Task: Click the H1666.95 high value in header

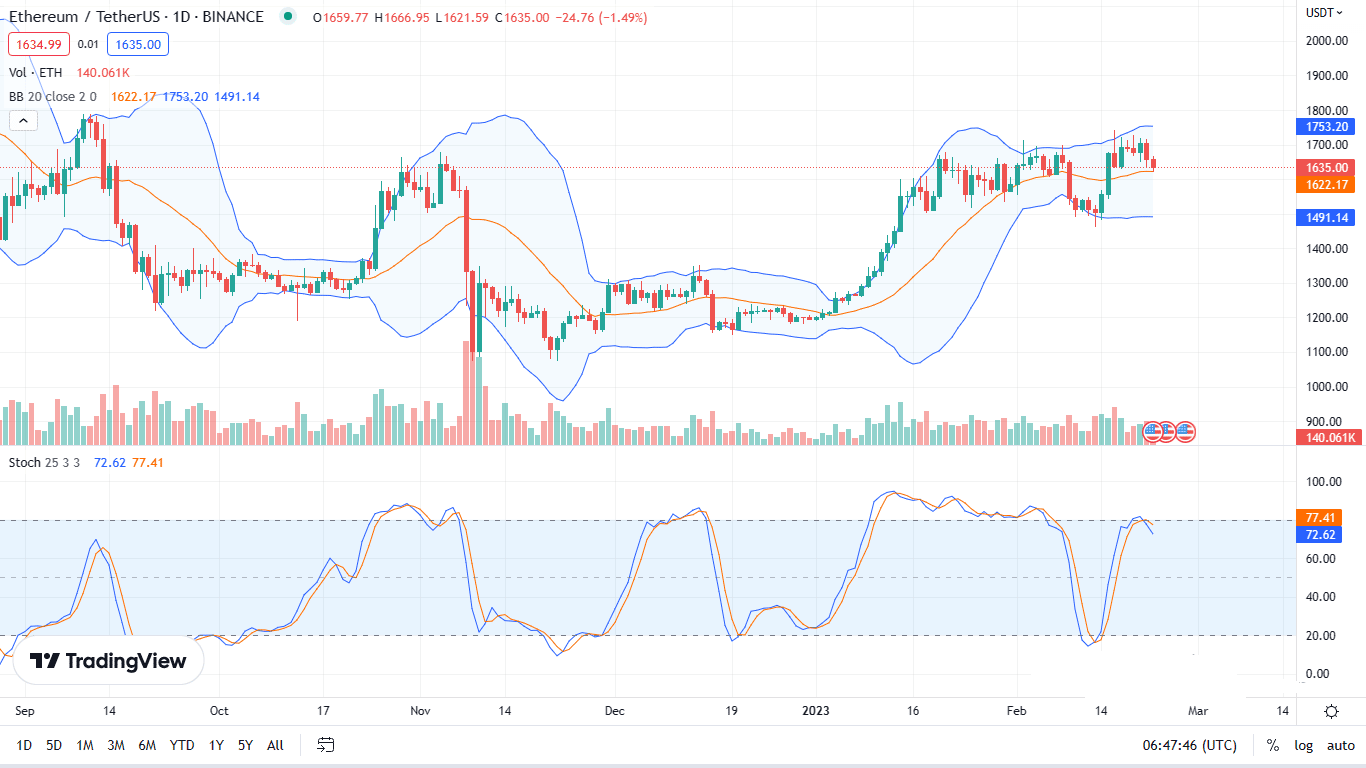Action: click(403, 17)
